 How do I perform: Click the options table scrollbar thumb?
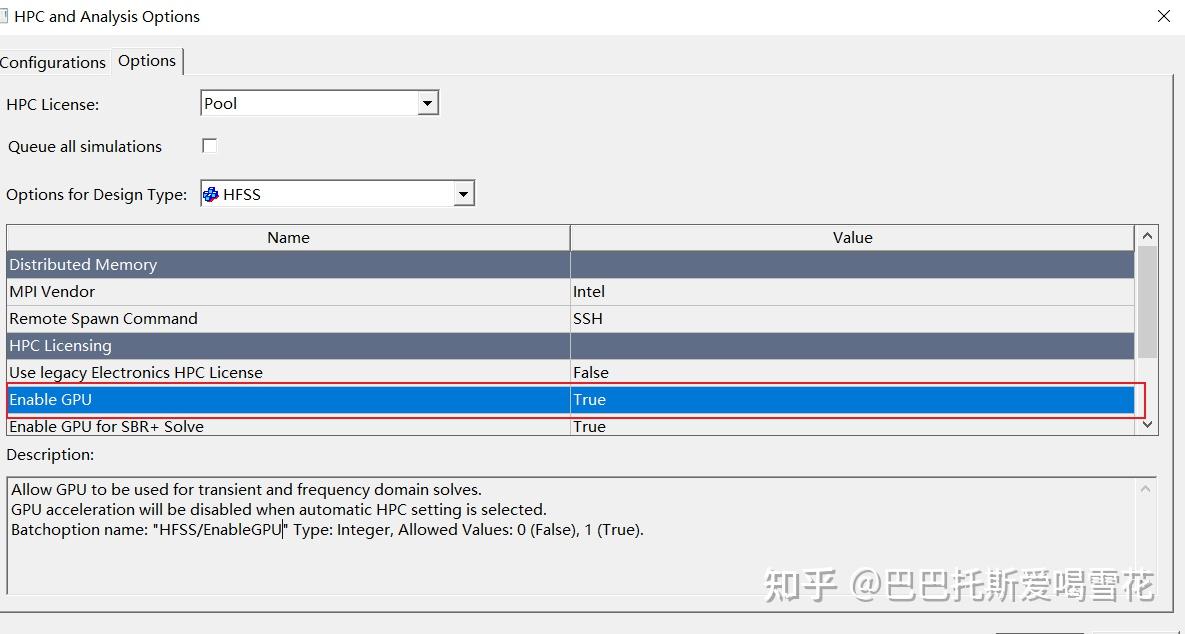coord(1147,302)
